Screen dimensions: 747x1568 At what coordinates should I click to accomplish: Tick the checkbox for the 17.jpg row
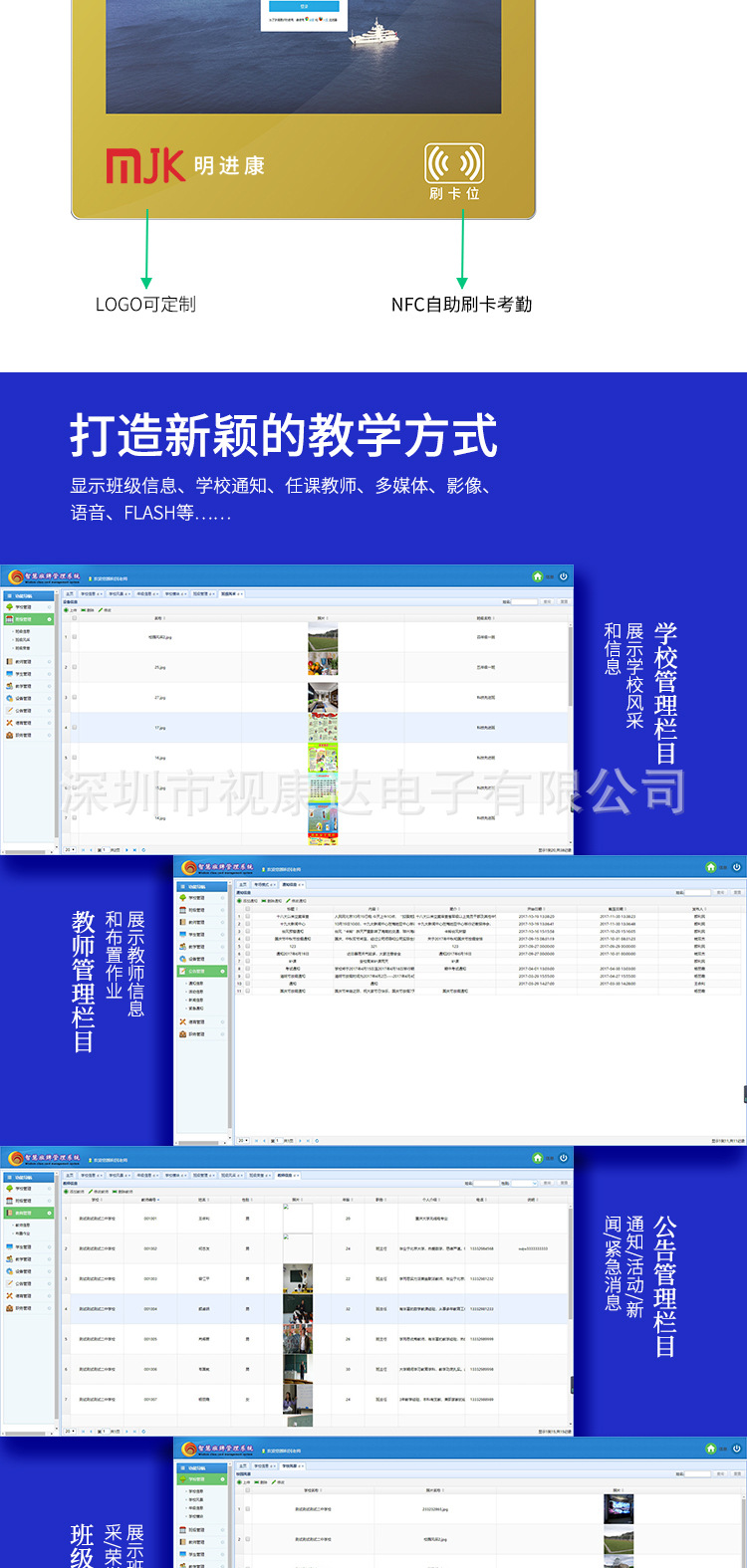(75, 728)
